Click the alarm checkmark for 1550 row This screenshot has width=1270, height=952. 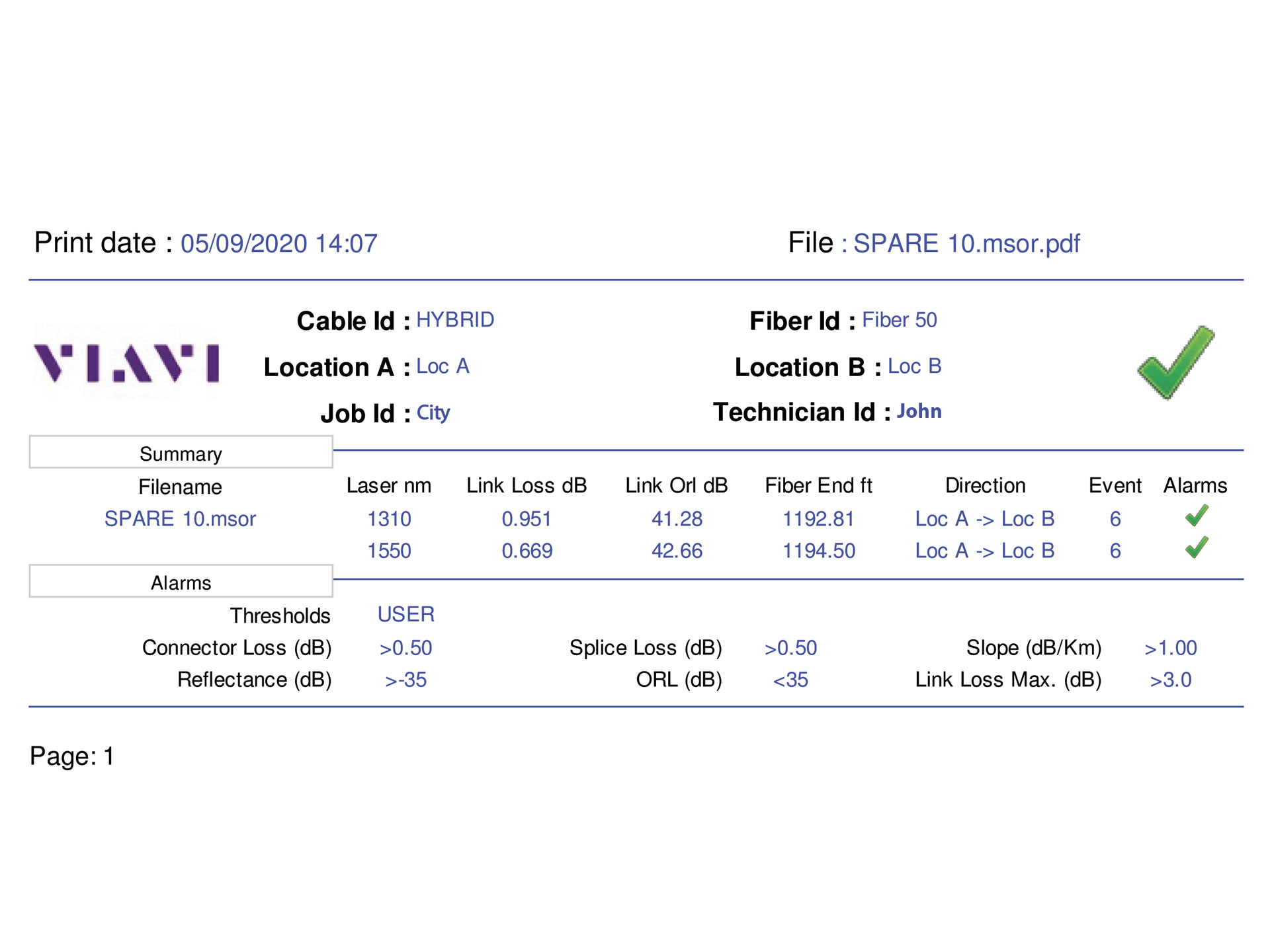tap(1196, 548)
